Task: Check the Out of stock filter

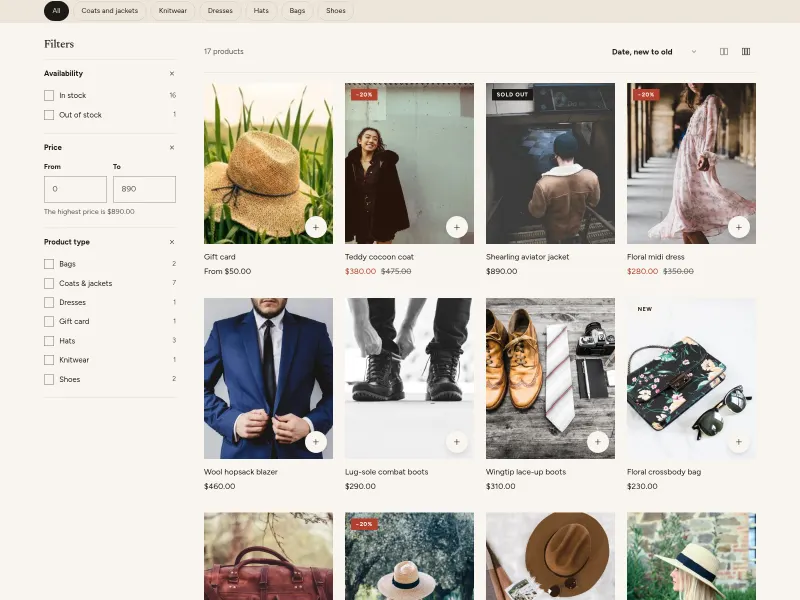Action: [49, 115]
